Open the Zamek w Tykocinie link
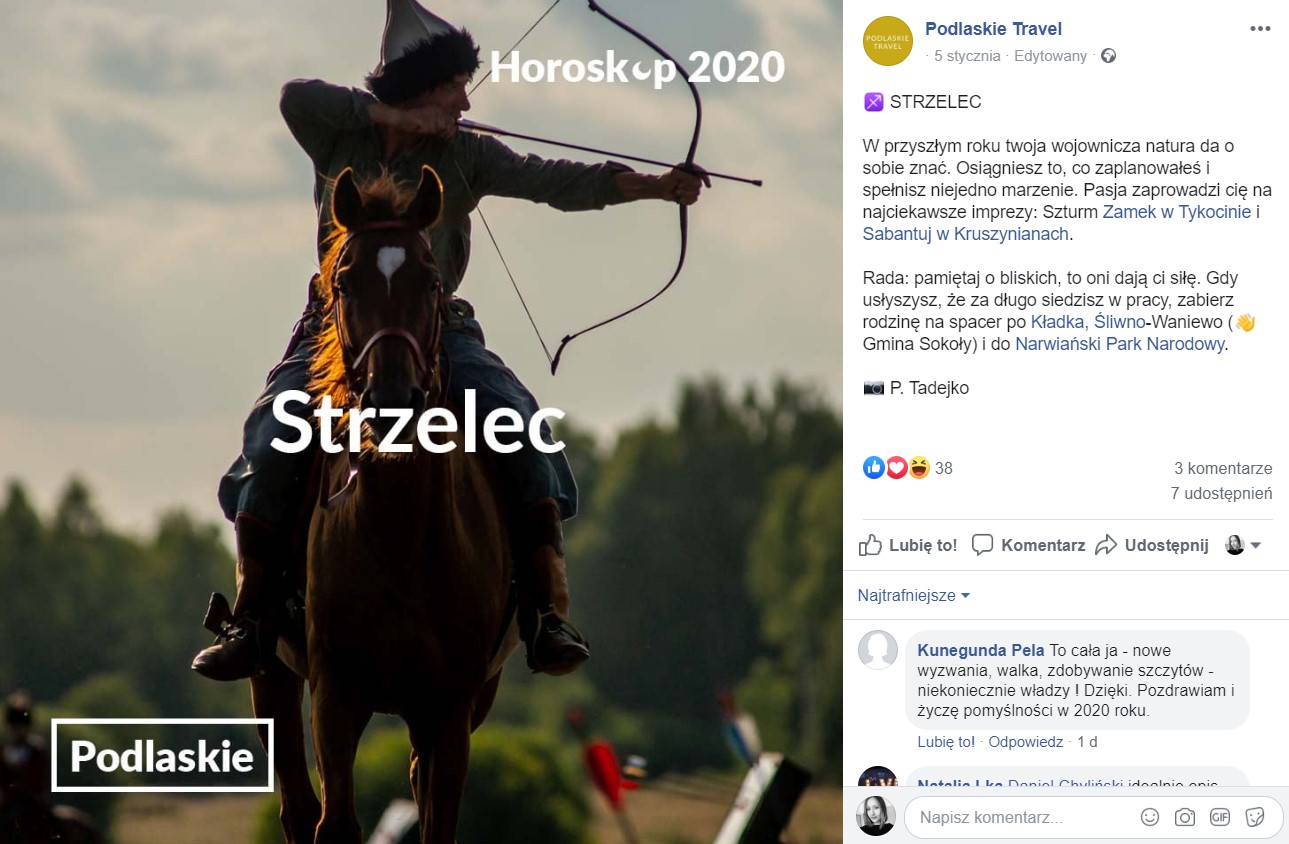The height and width of the screenshot is (844, 1289). 1177,212
